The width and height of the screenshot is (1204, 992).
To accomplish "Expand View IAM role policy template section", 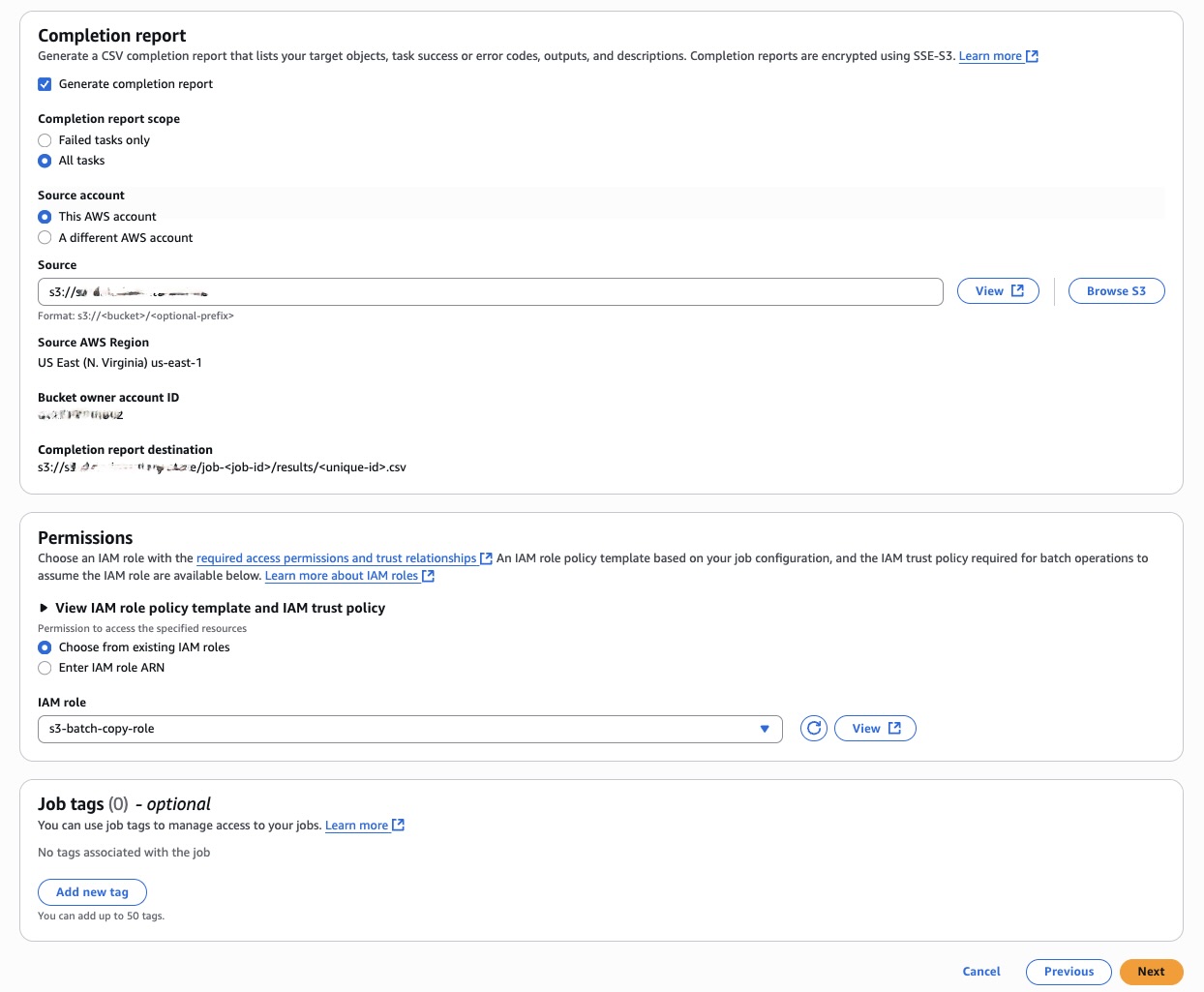I will click(44, 608).
